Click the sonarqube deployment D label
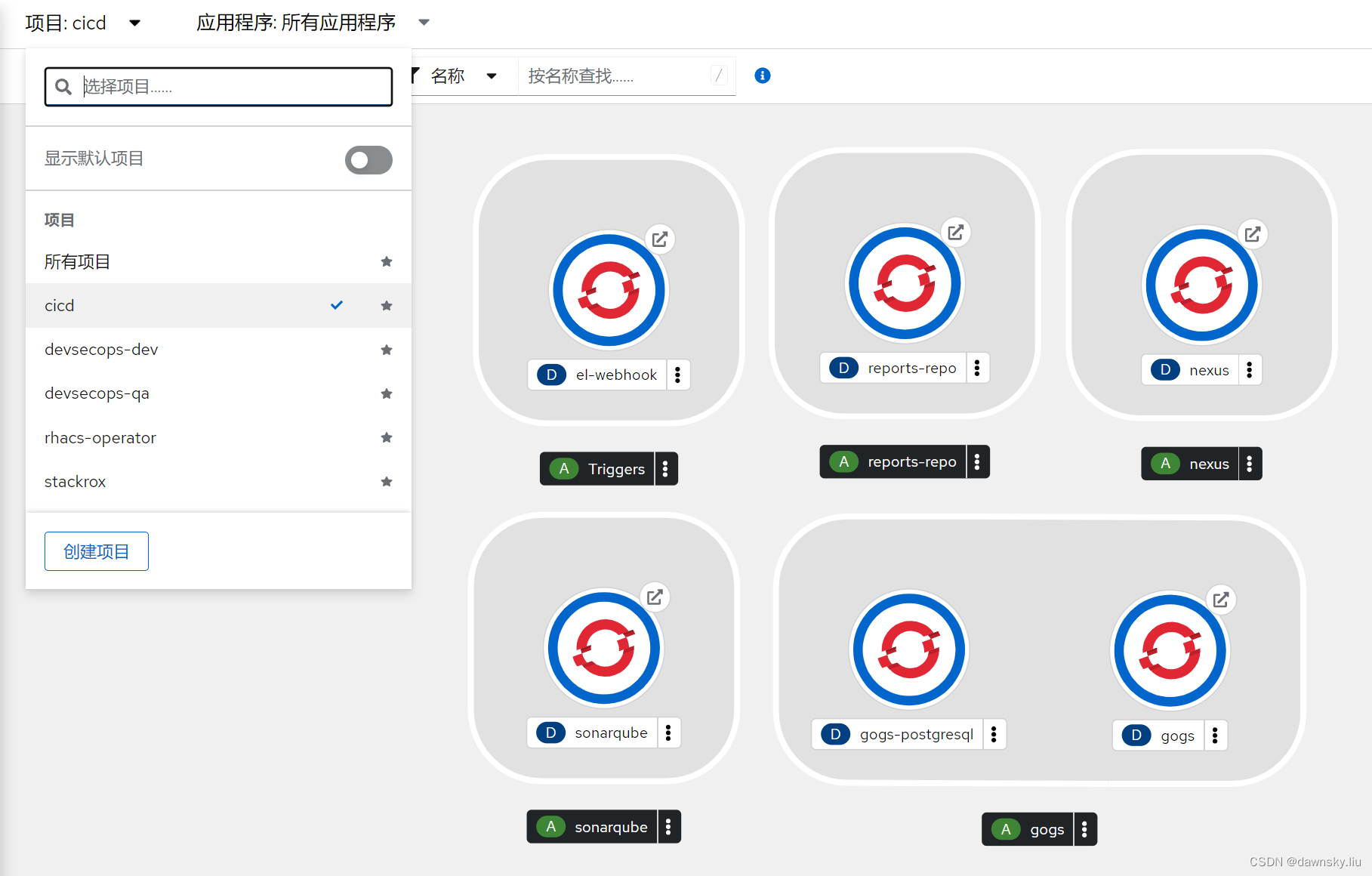 [x=592, y=733]
